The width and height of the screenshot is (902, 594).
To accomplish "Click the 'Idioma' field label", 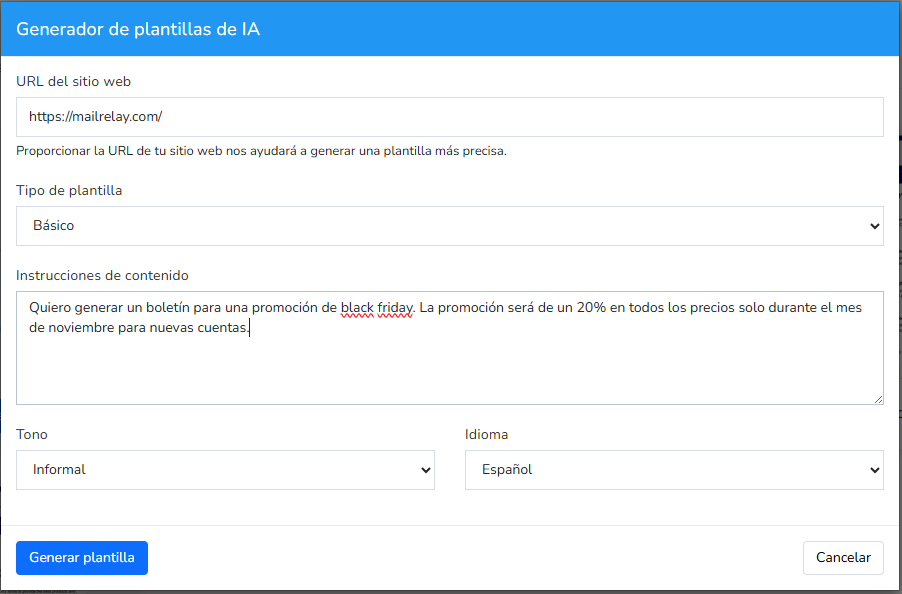I will click(486, 434).
